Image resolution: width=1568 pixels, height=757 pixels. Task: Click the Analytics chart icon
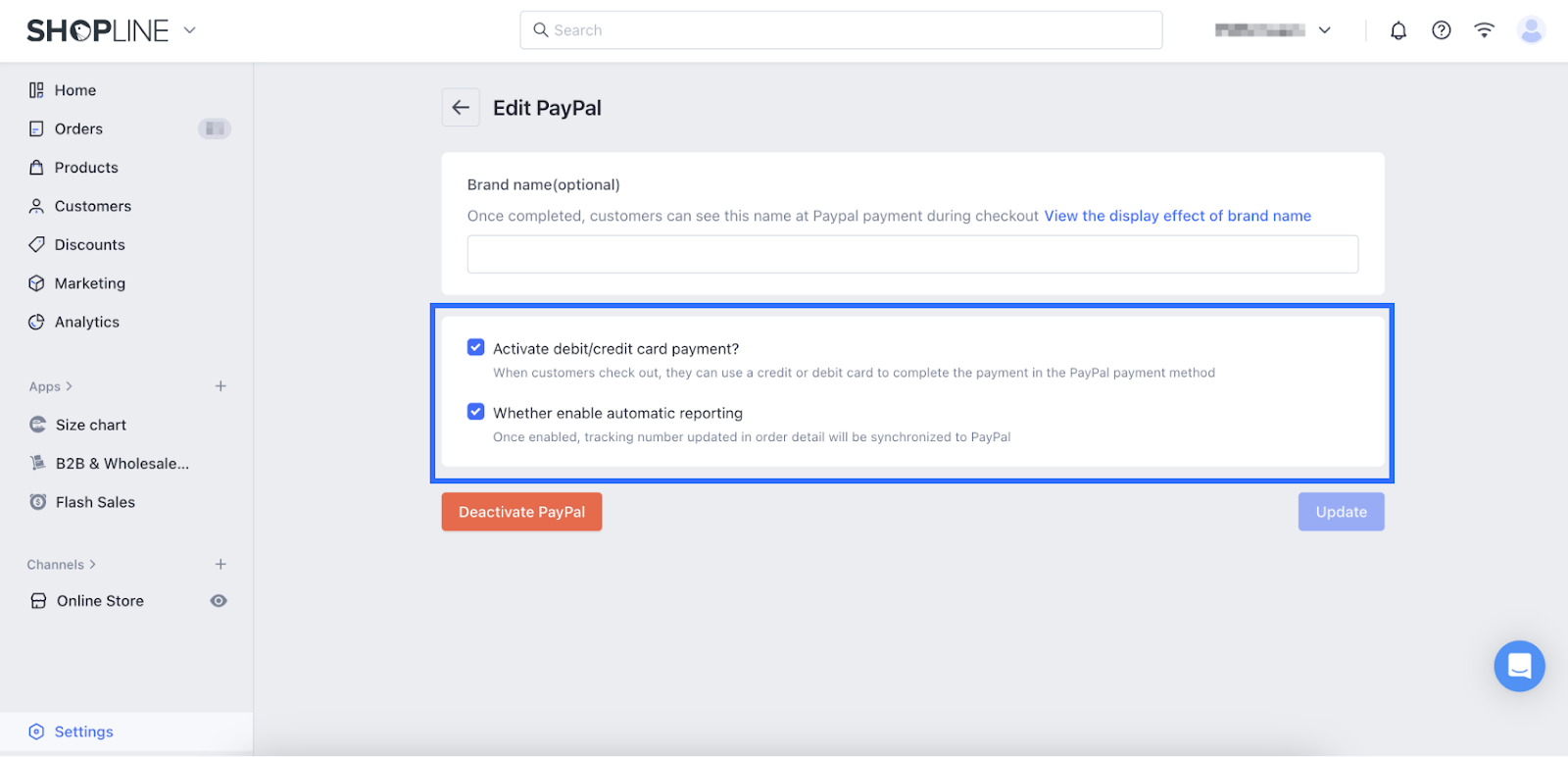(36, 322)
